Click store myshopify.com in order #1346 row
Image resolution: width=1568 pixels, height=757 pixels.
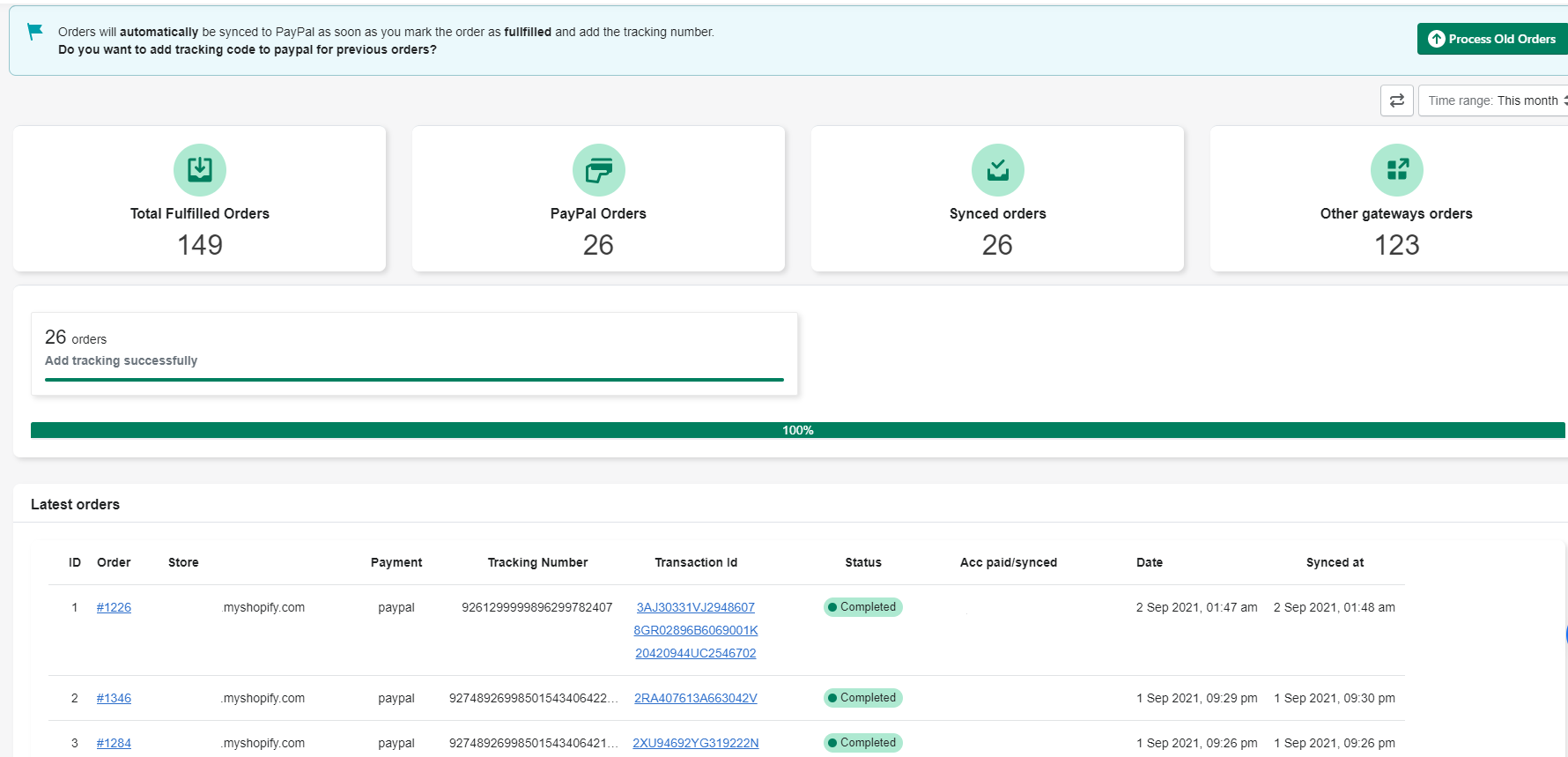[263, 698]
